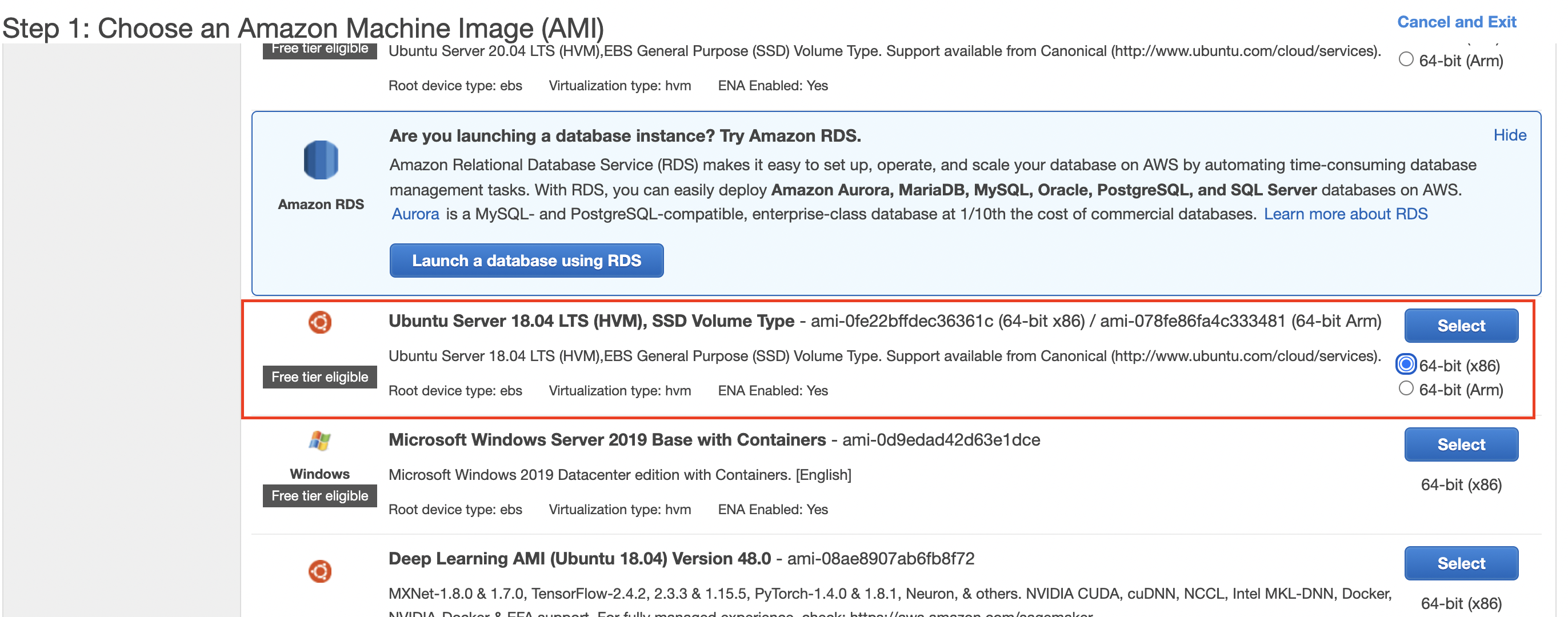Screen dimensions: 1568x617
Task: Click the MXNet-1.8.0 description text
Action: (890, 602)
